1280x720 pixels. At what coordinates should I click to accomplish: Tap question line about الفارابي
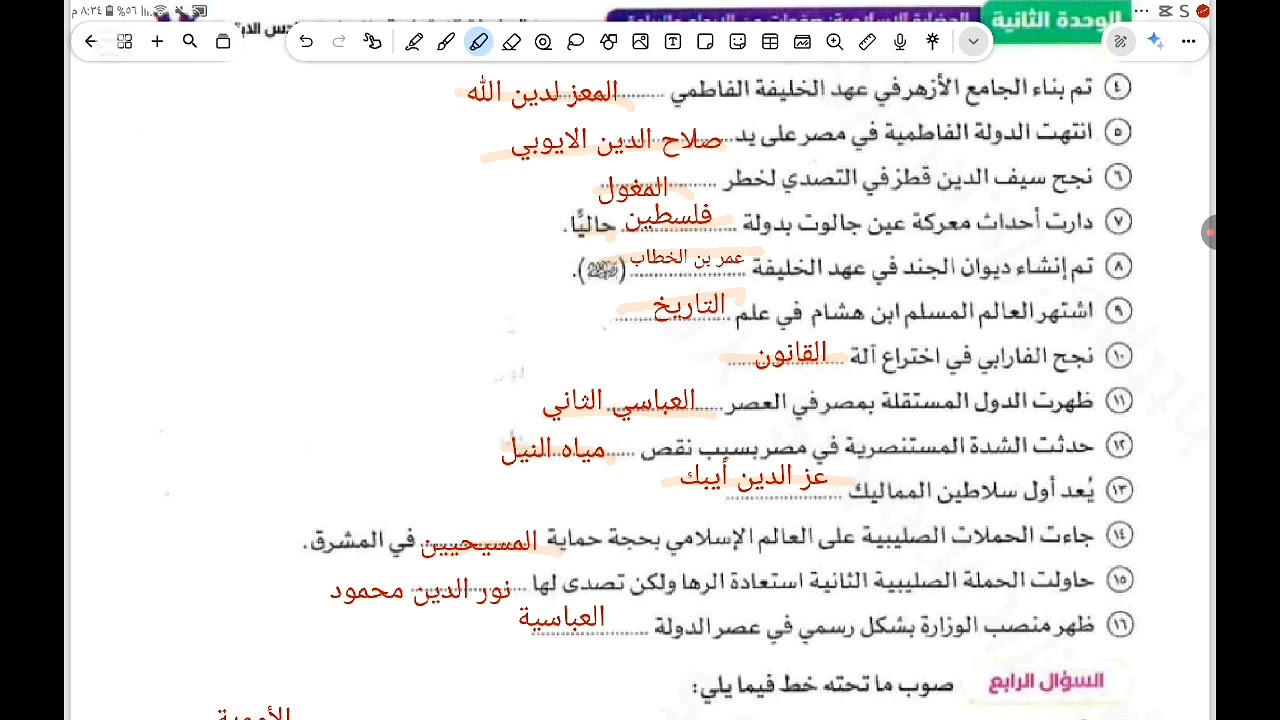click(x=970, y=356)
